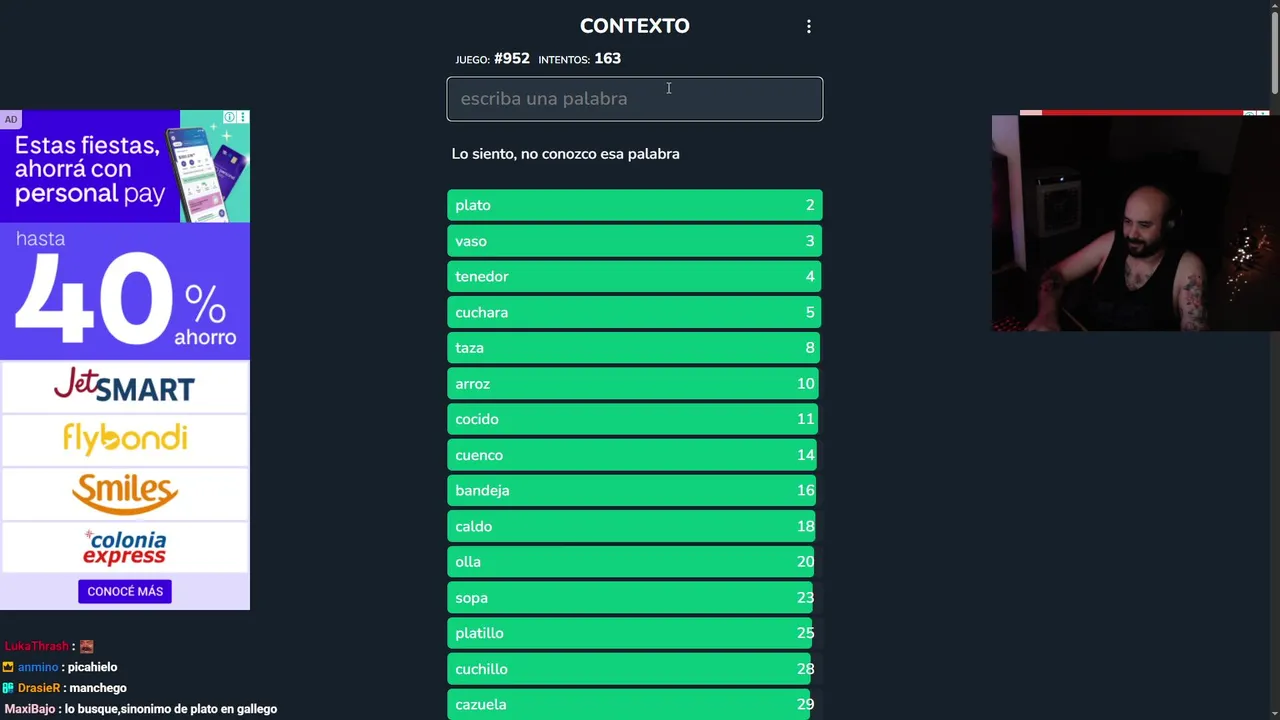Click the "escriba una palabra" input field
Viewport: 1280px width, 720px height.
(x=634, y=99)
